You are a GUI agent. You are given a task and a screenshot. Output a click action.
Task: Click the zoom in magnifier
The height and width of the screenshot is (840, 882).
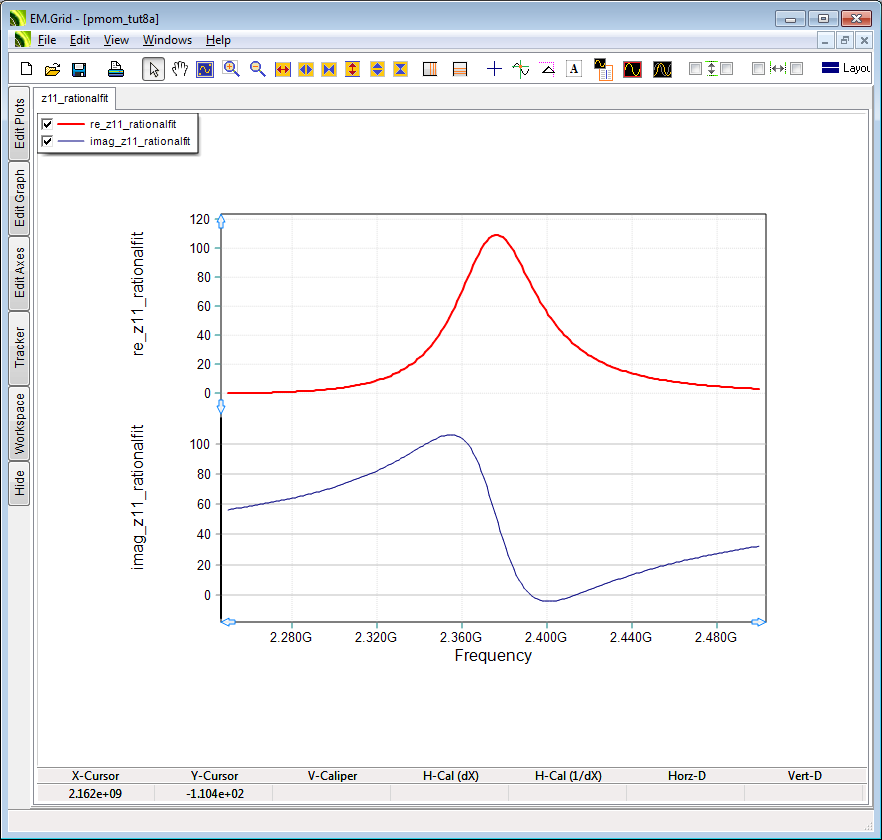click(x=231, y=69)
